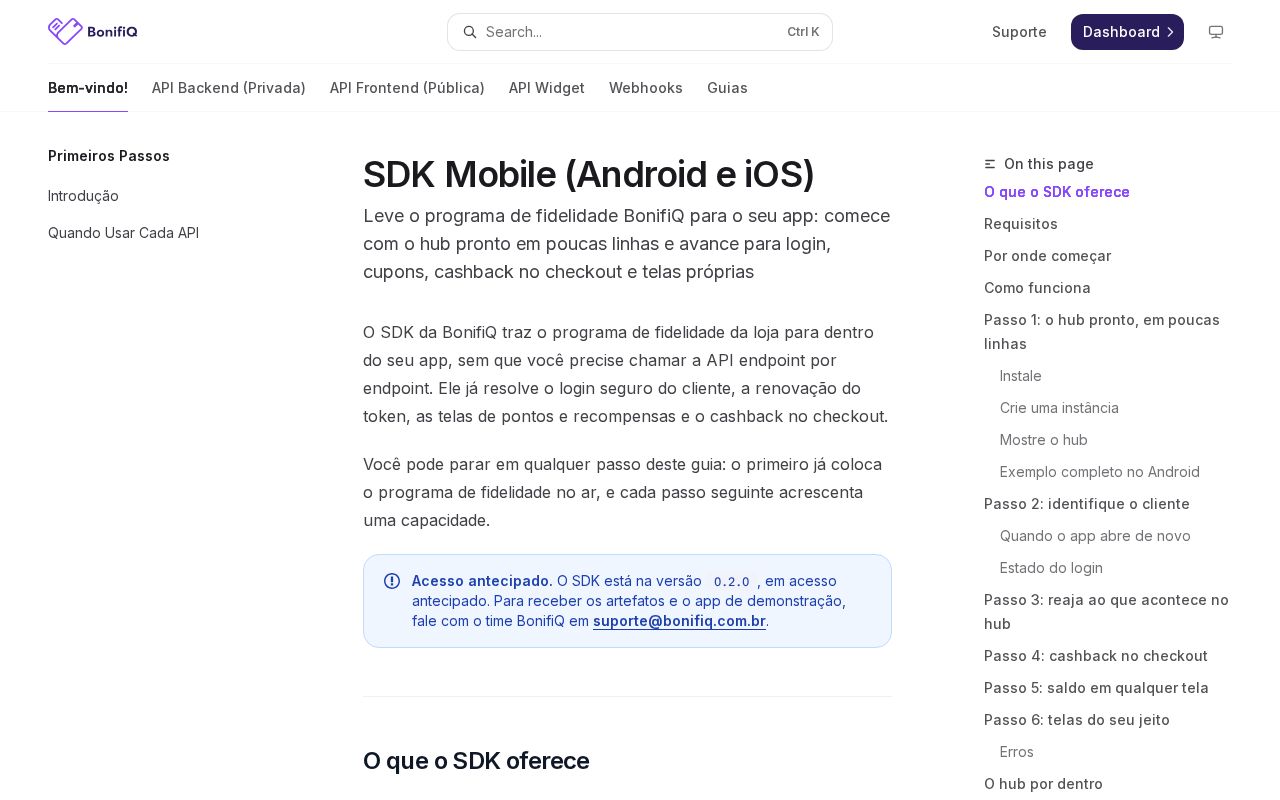This screenshot has height=800, width=1280.
Task: Jump to Crie uma instância
Action: [x=1059, y=408]
